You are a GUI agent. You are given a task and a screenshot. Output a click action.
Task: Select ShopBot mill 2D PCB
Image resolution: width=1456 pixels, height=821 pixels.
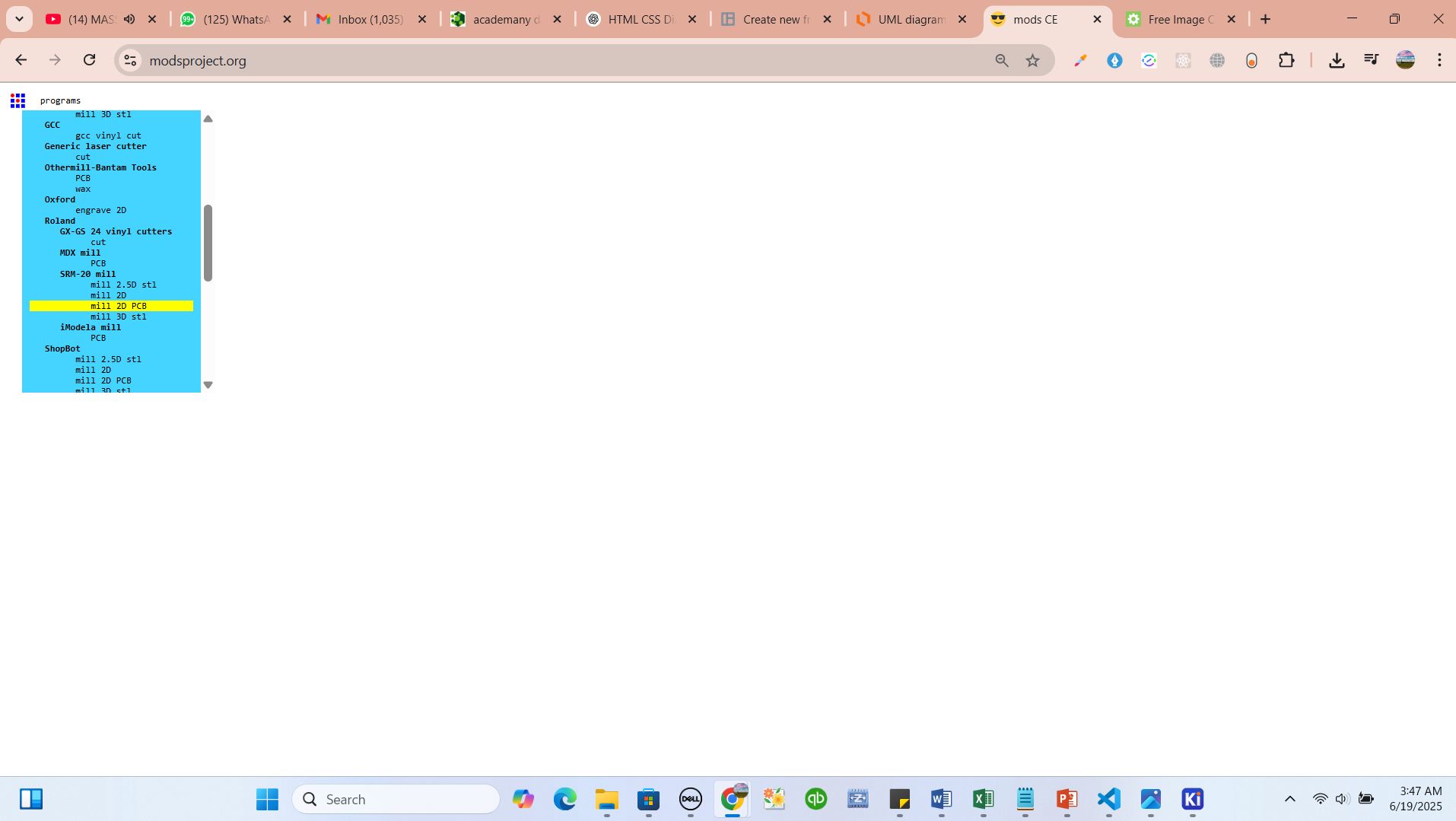(x=103, y=380)
